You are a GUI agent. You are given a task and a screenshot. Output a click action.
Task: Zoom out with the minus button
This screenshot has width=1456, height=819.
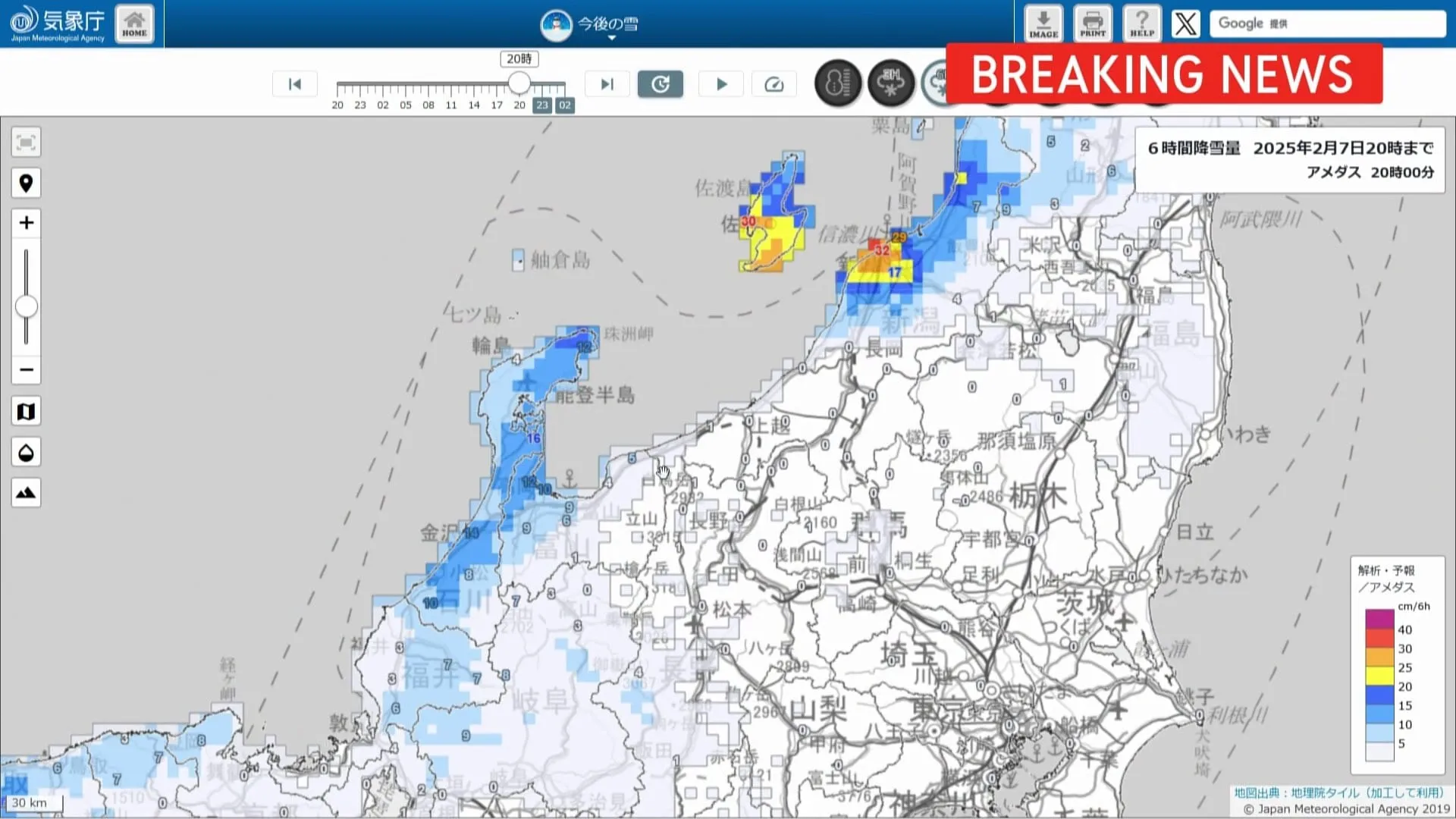click(x=26, y=370)
